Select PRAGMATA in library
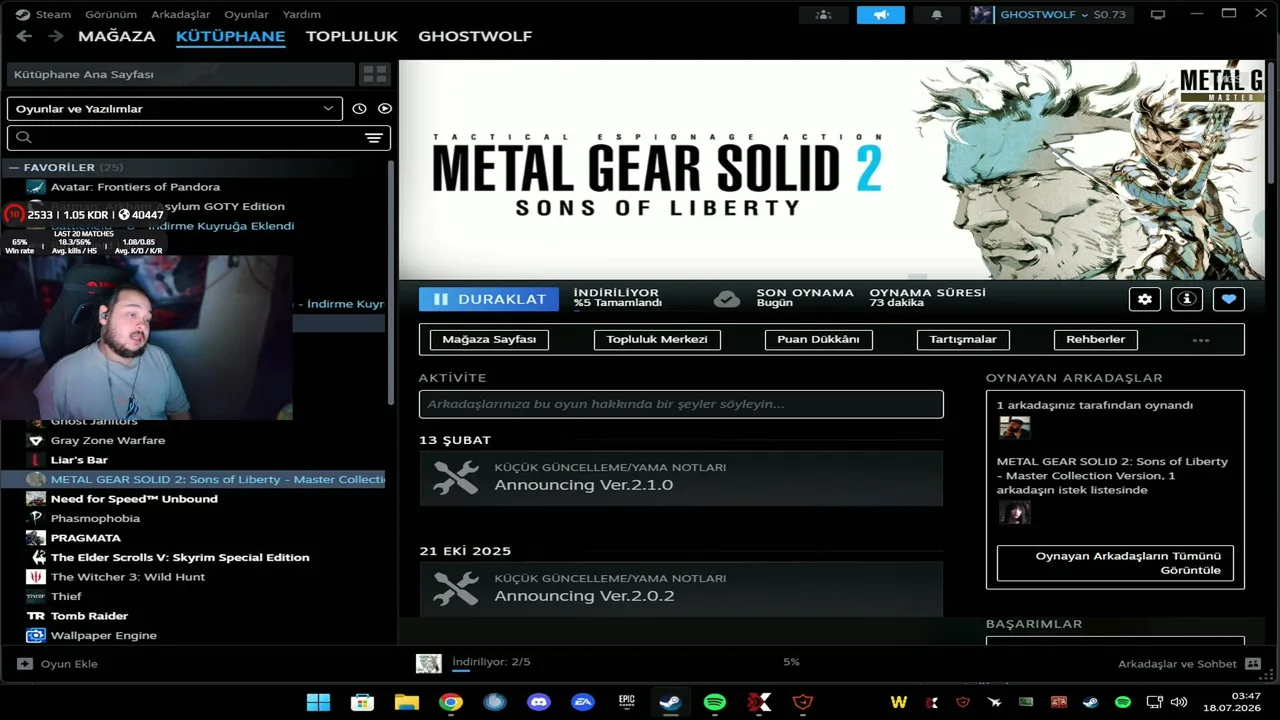Viewport: 1280px width, 720px height. [85, 538]
